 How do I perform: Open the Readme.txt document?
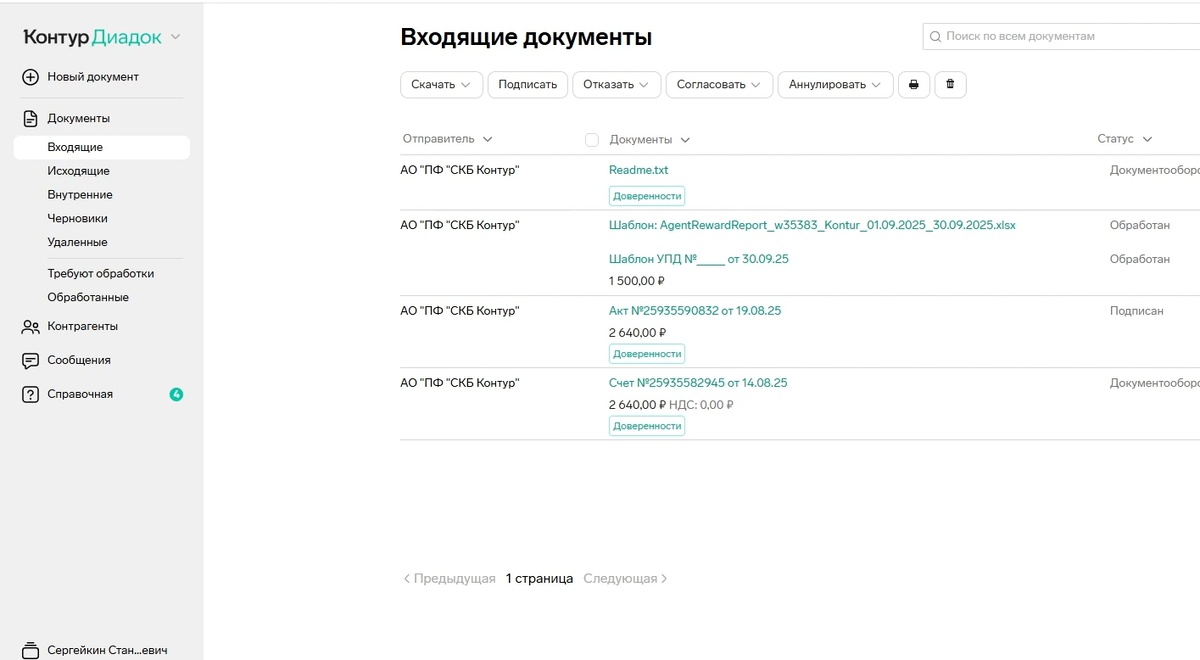click(638, 170)
